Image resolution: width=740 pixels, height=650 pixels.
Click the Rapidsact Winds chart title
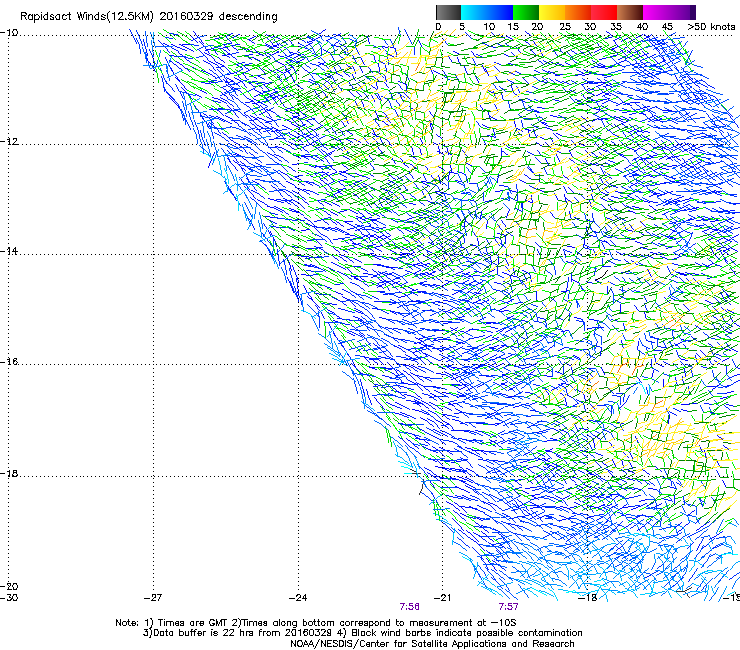pos(149,17)
